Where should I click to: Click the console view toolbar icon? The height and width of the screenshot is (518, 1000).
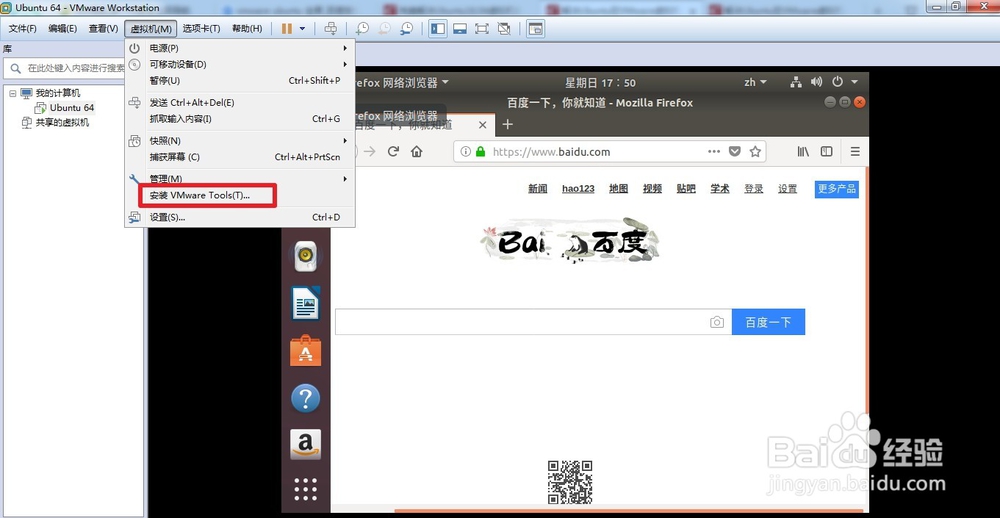coord(535,29)
